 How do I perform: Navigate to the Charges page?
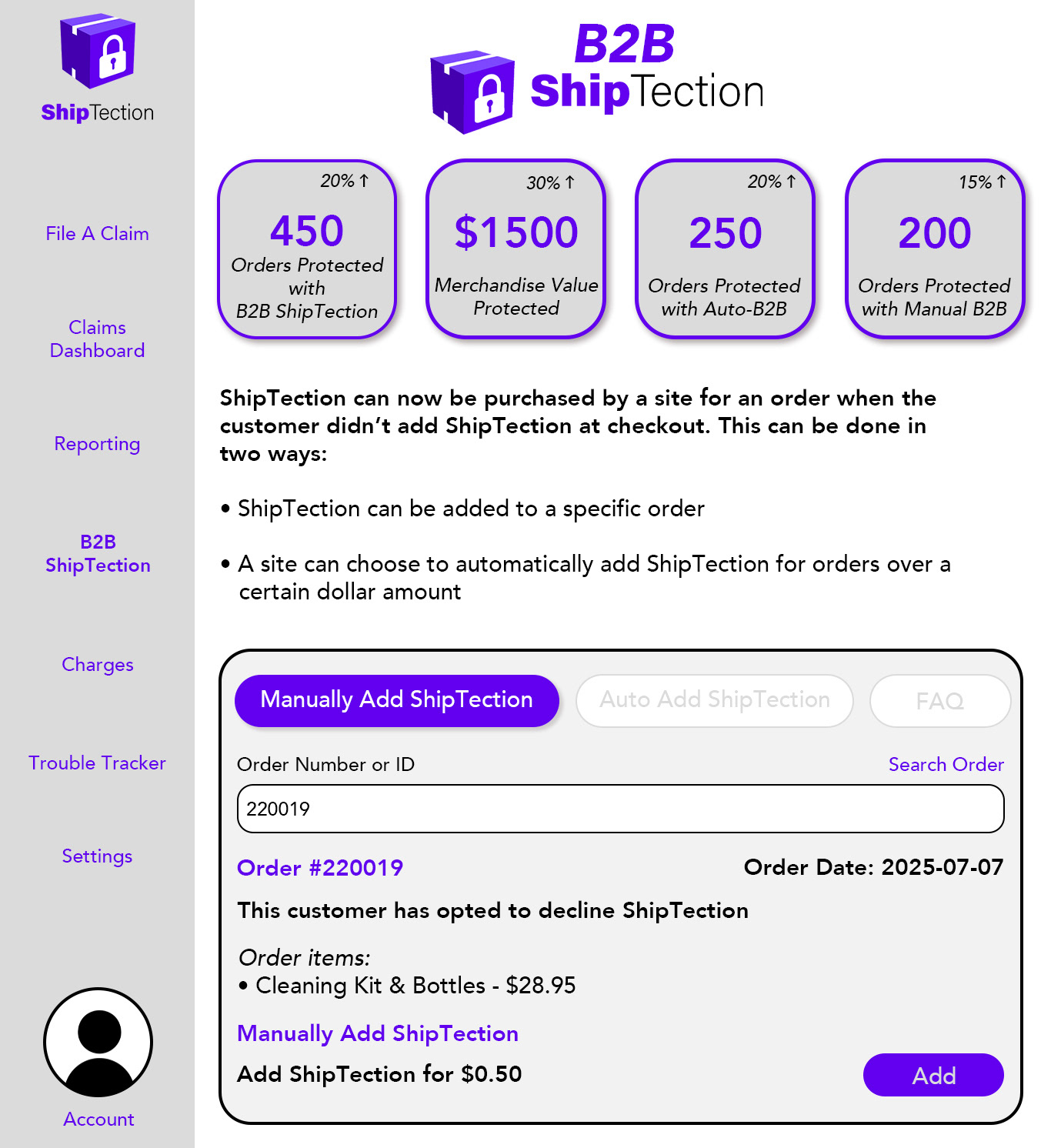(x=97, y=665)
